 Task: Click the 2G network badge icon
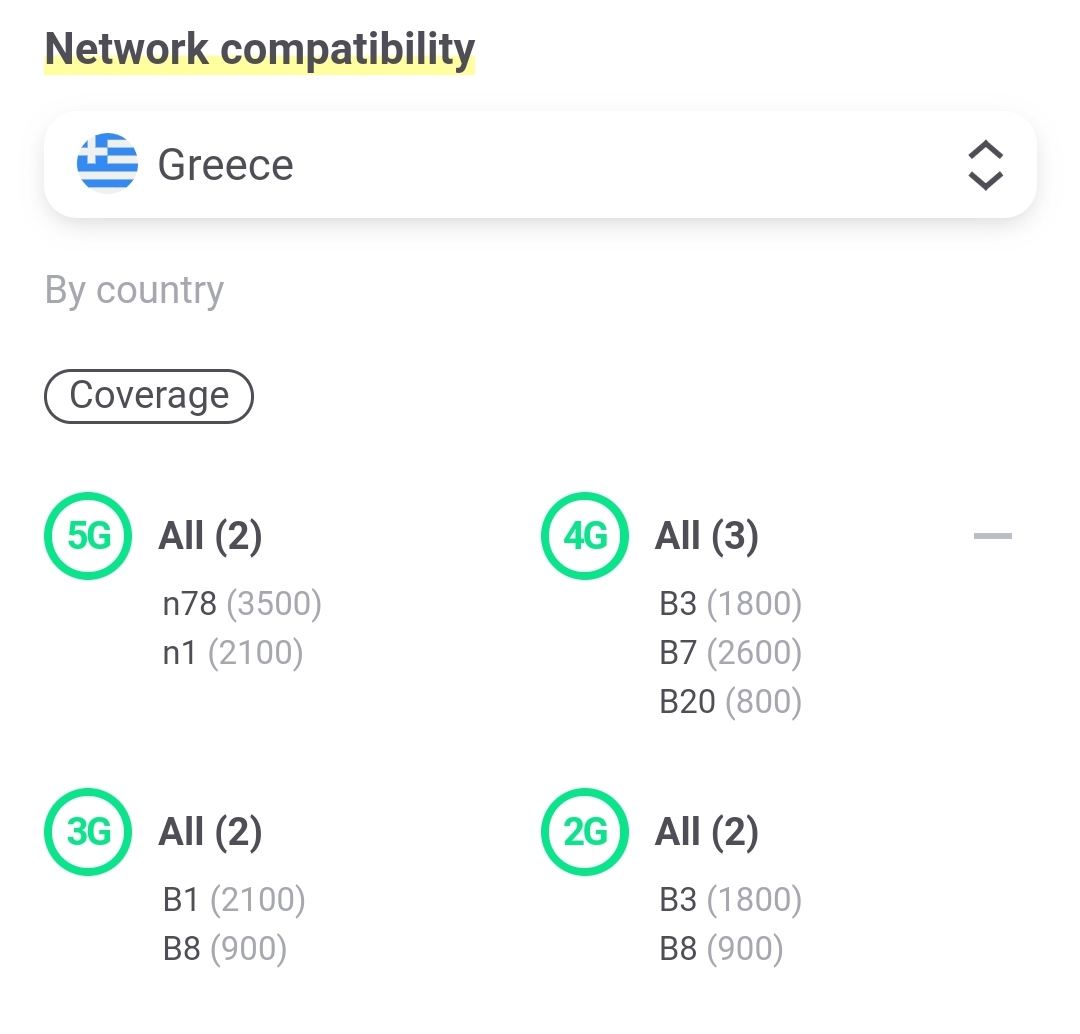point(585,832)
